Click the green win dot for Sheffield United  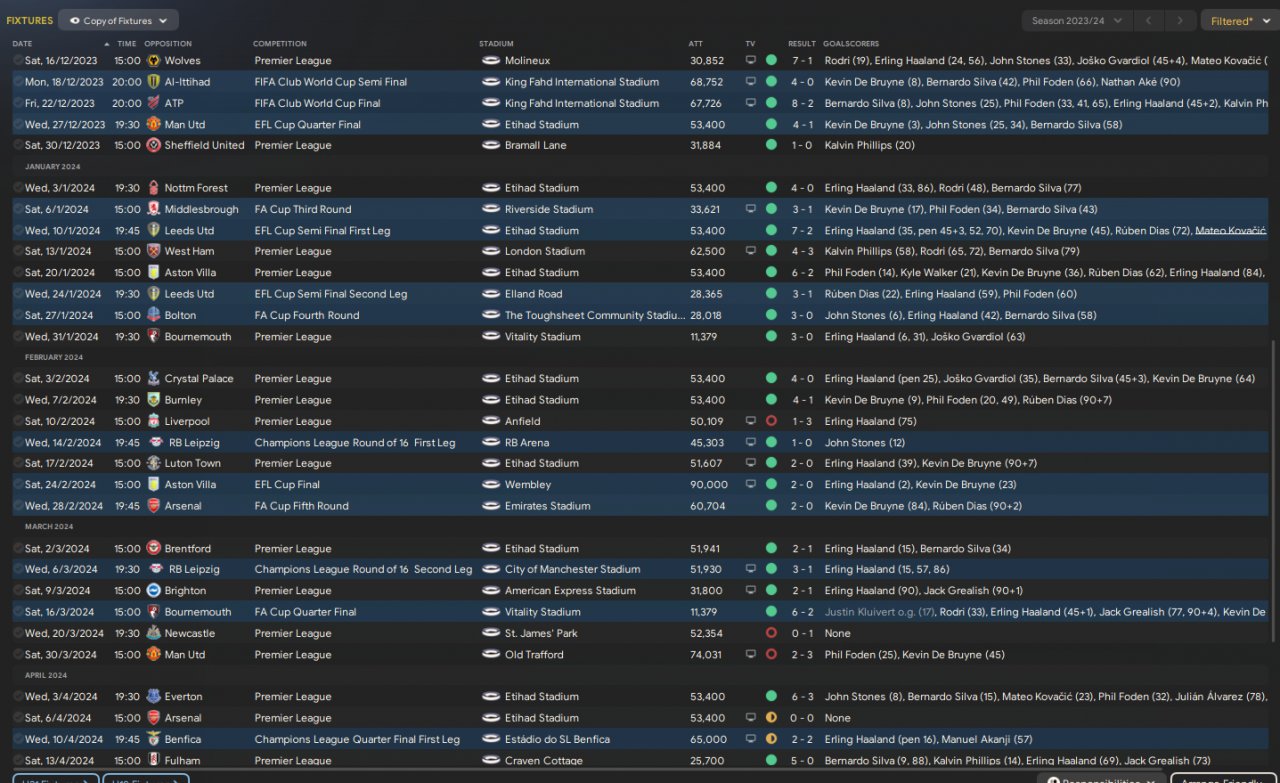[x=771, y=145]
